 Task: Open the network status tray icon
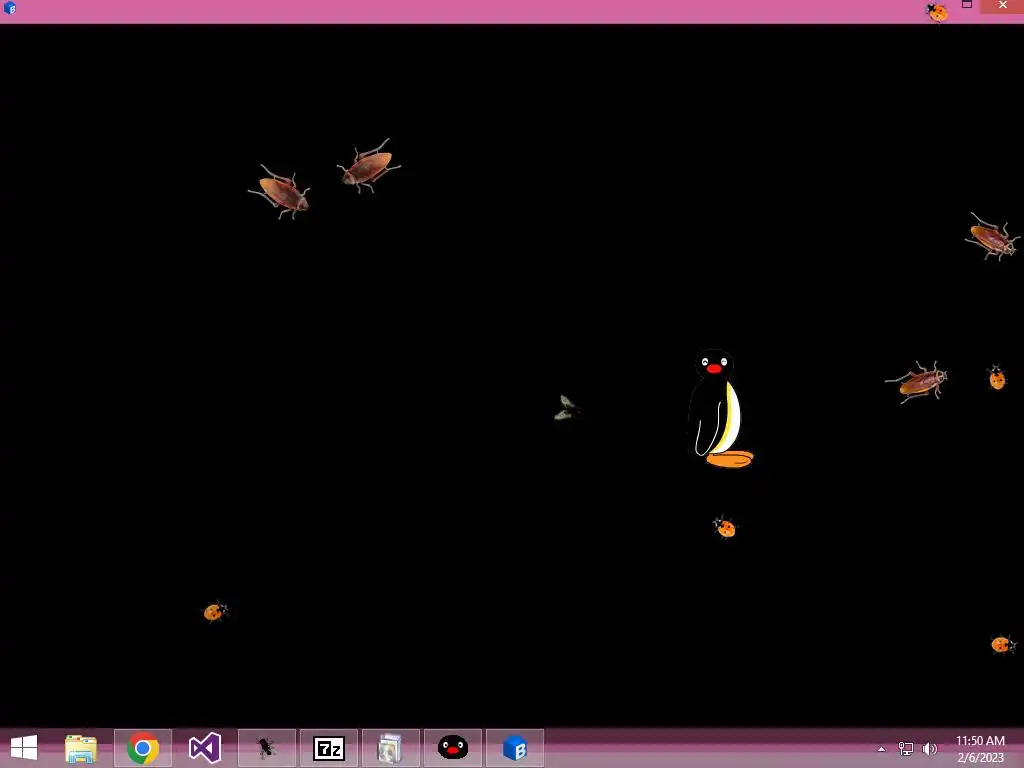[906, 748]
